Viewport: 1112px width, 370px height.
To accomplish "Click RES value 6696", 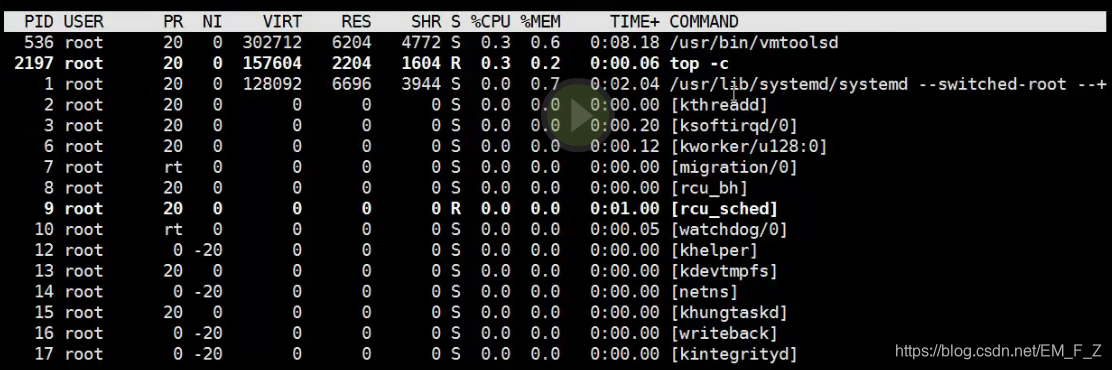I will 352,84.
